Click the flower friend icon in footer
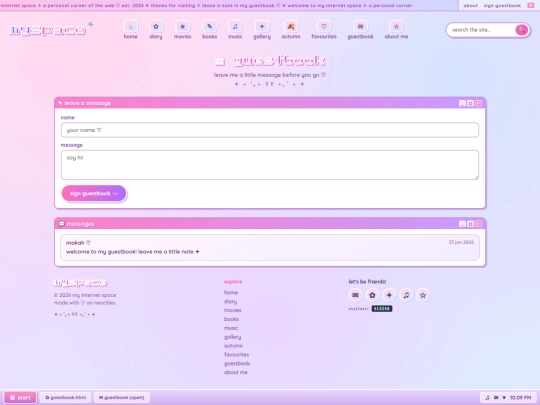Image resolution: width=540 pixels, height=405 pixels. click(x=372, y=295)
